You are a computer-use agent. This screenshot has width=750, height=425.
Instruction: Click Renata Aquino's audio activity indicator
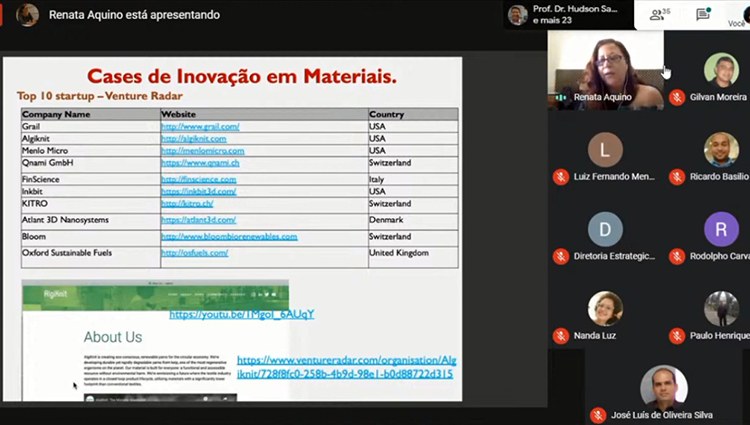pyautogui.click(x=561, y=98)
